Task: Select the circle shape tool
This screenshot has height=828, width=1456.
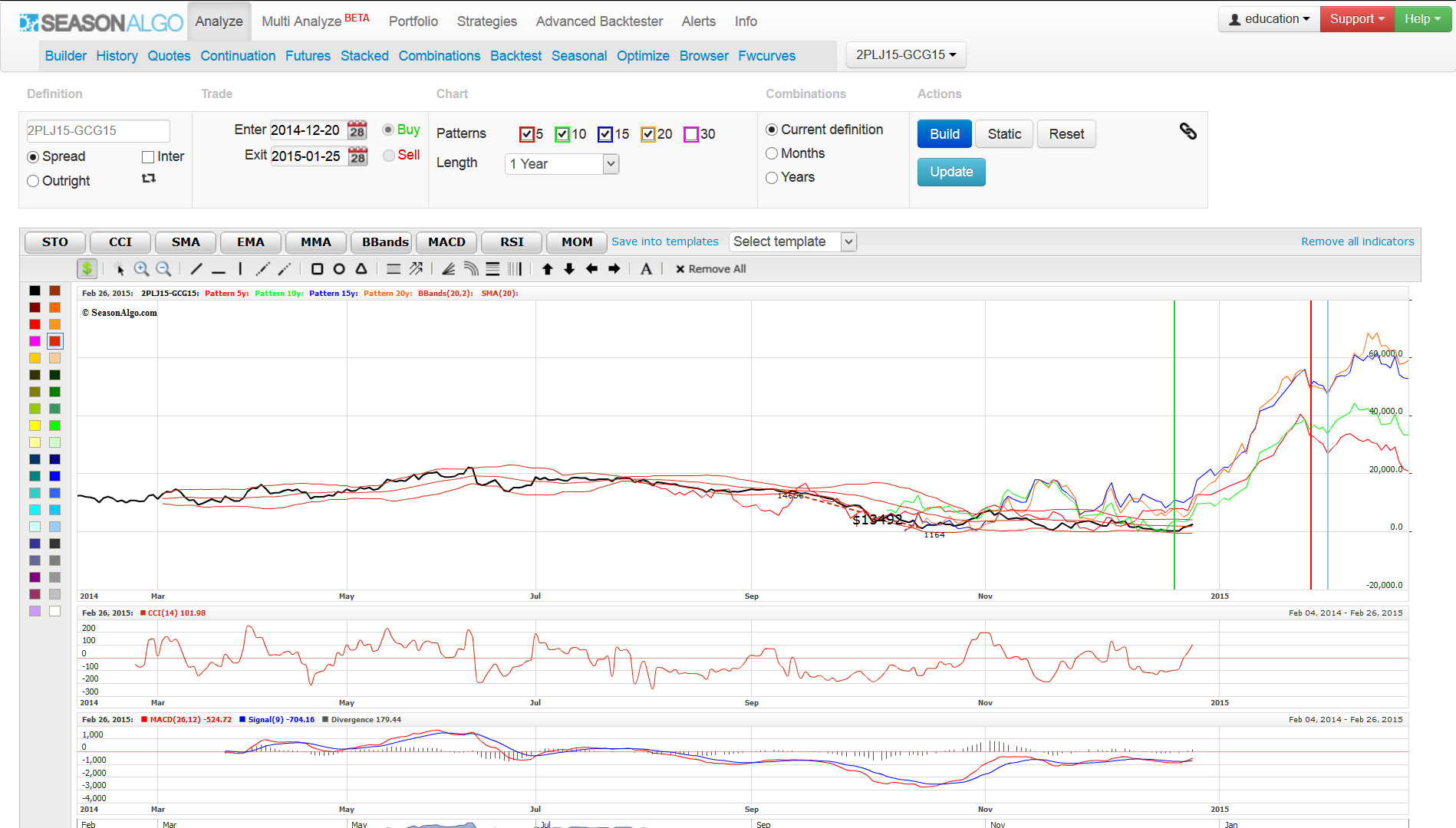Action: pos(339,269)
